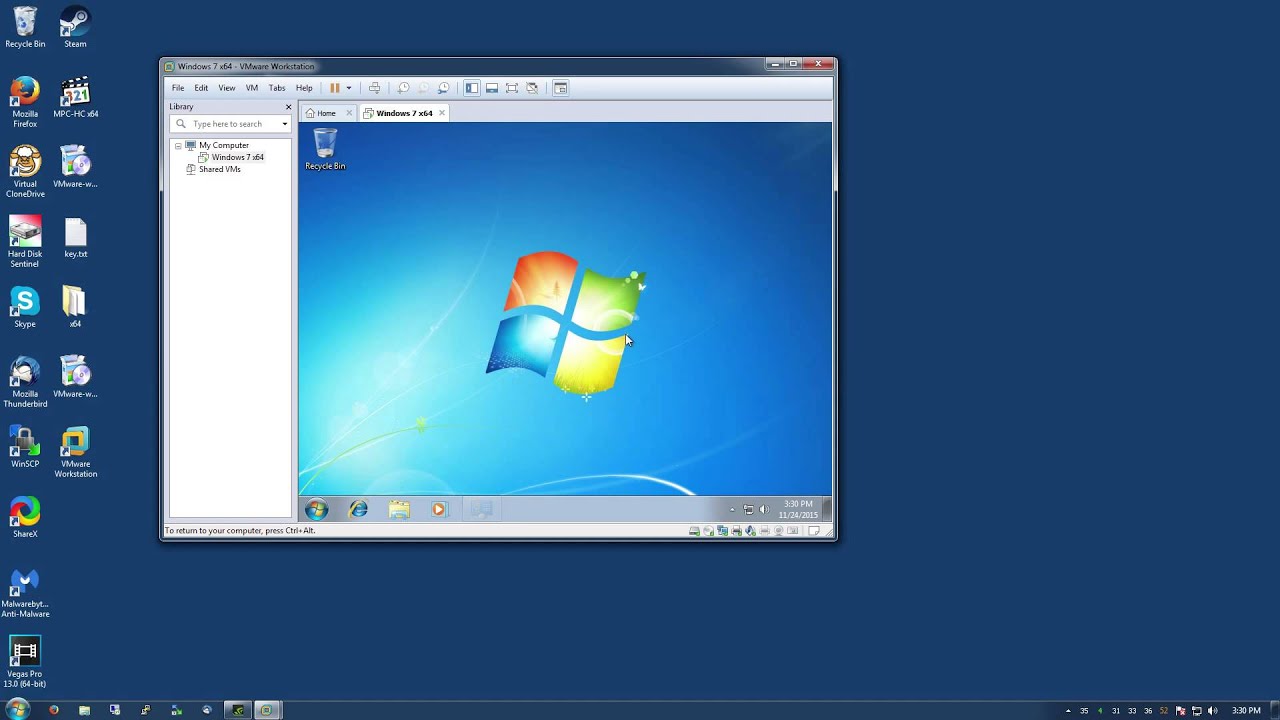Open Mozilla Thunderbird desktop shortcut
The width and height of the screenshot is (1280, 720).
point(25,382)
